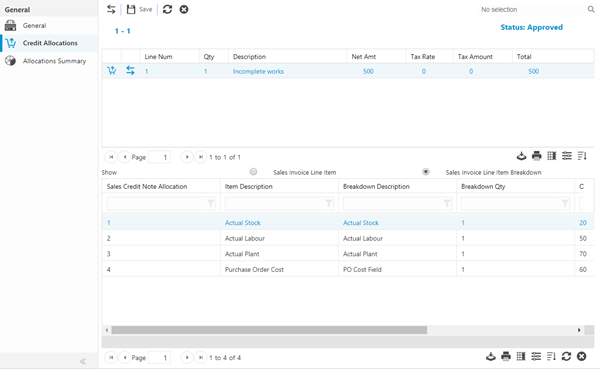Click the search magnifier icon at top right

[591, 9]
